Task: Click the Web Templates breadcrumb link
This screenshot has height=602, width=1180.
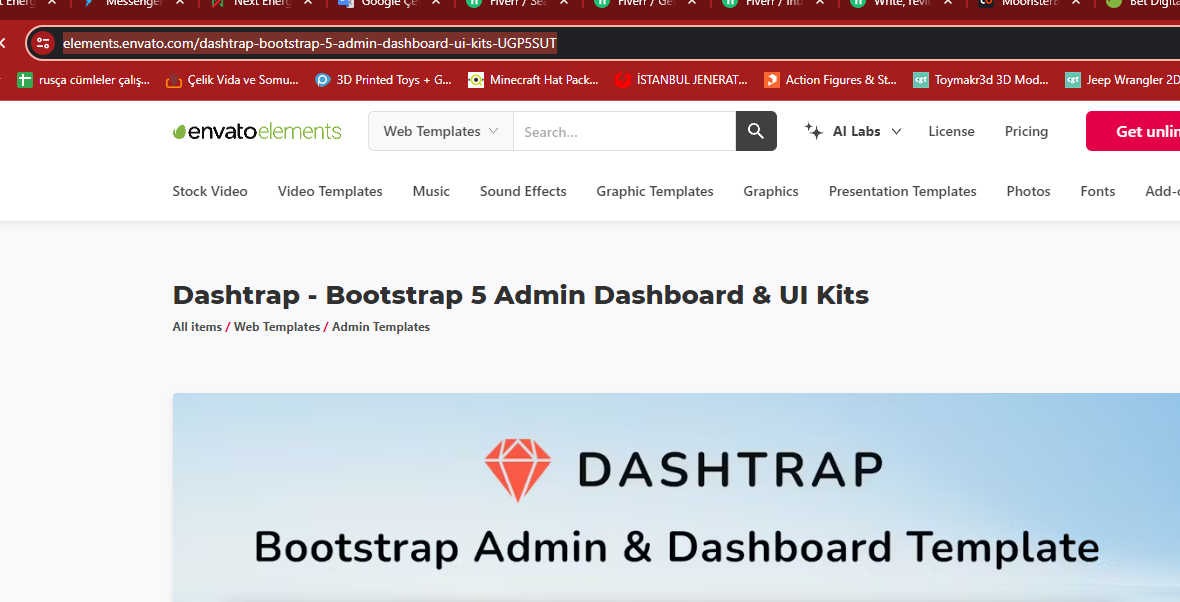Action: [277, 327]
